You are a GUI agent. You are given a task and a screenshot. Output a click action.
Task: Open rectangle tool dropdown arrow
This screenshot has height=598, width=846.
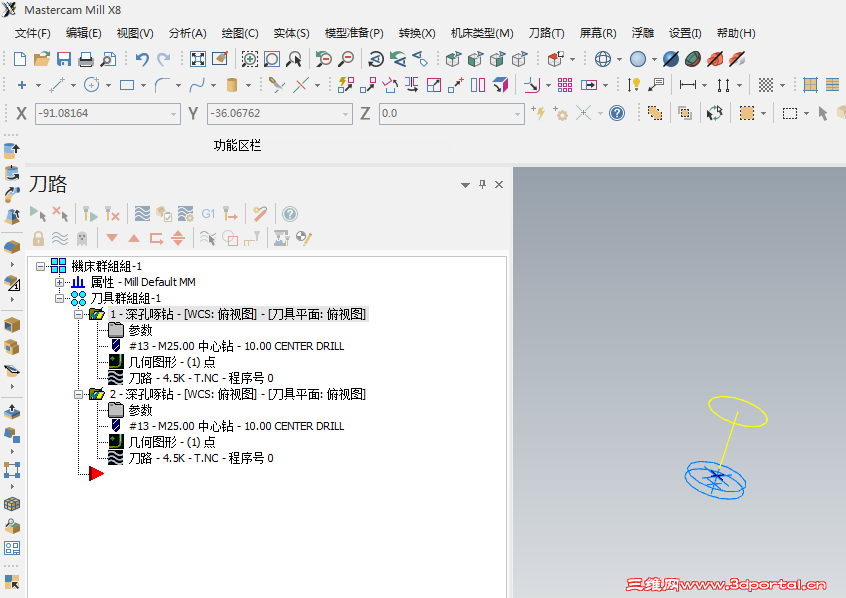(x=143, y=85)
